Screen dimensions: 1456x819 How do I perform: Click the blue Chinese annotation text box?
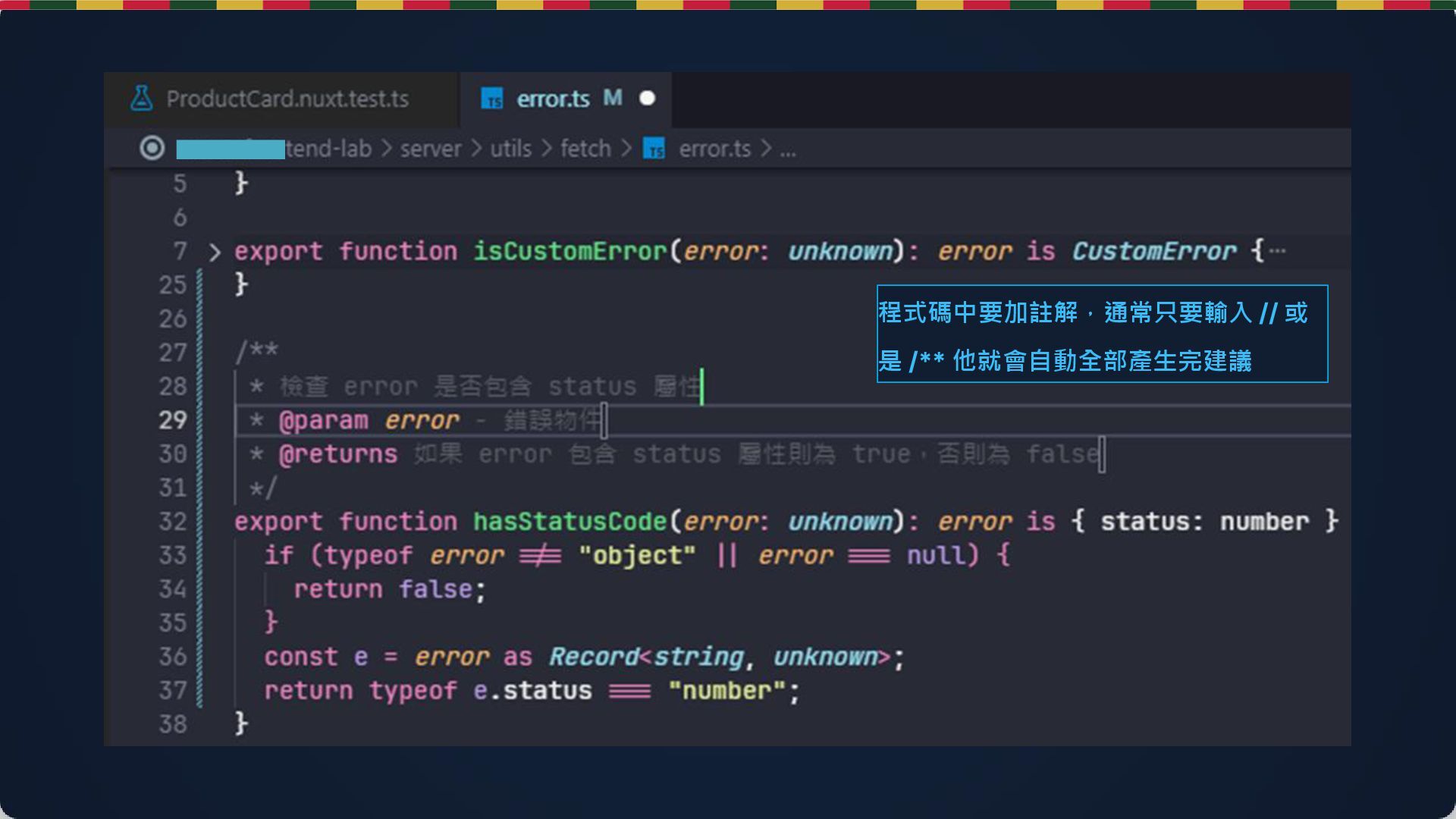(x=1101, y=334)
